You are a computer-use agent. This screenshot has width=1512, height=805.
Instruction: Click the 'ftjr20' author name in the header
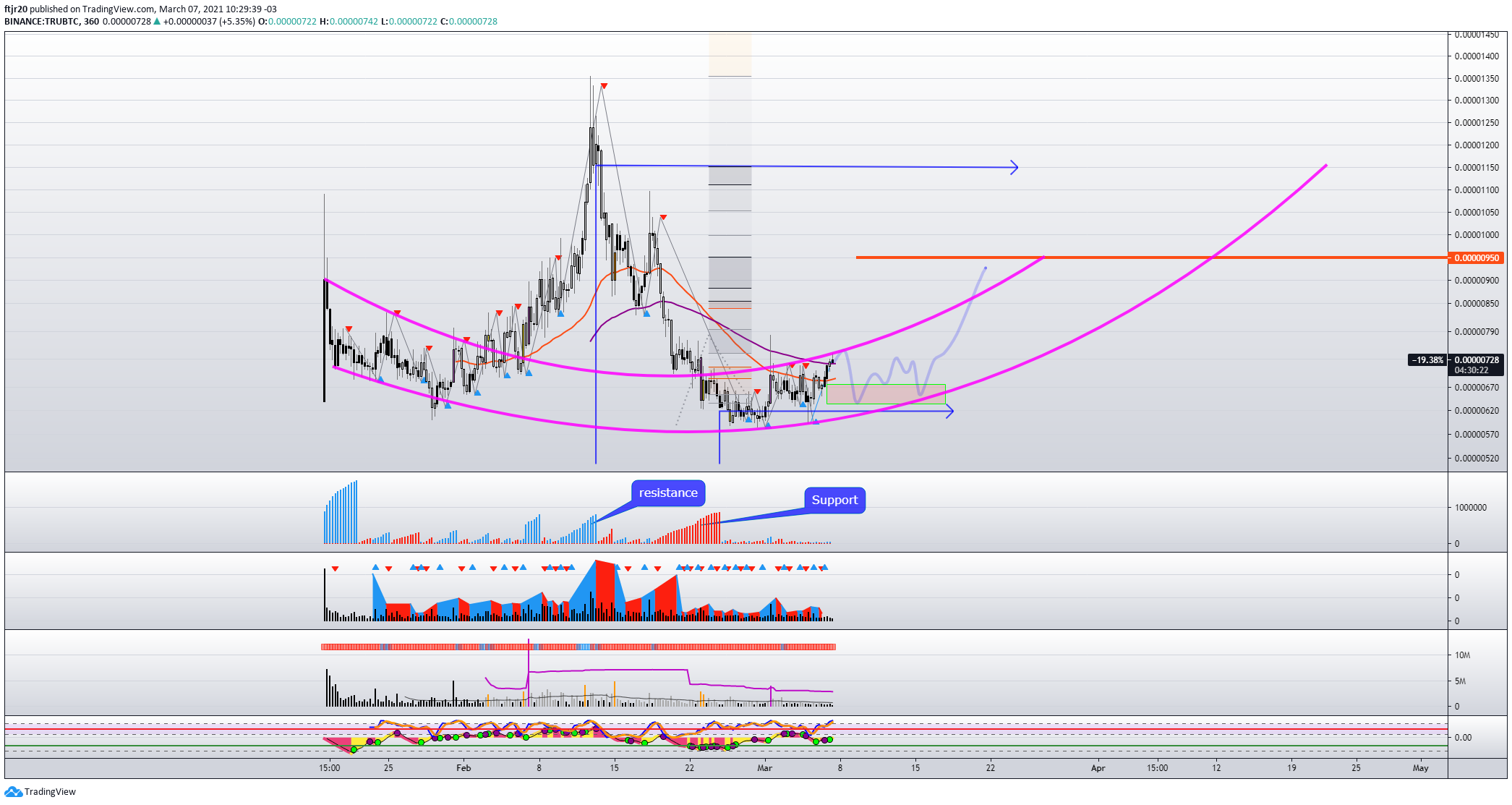16,9
